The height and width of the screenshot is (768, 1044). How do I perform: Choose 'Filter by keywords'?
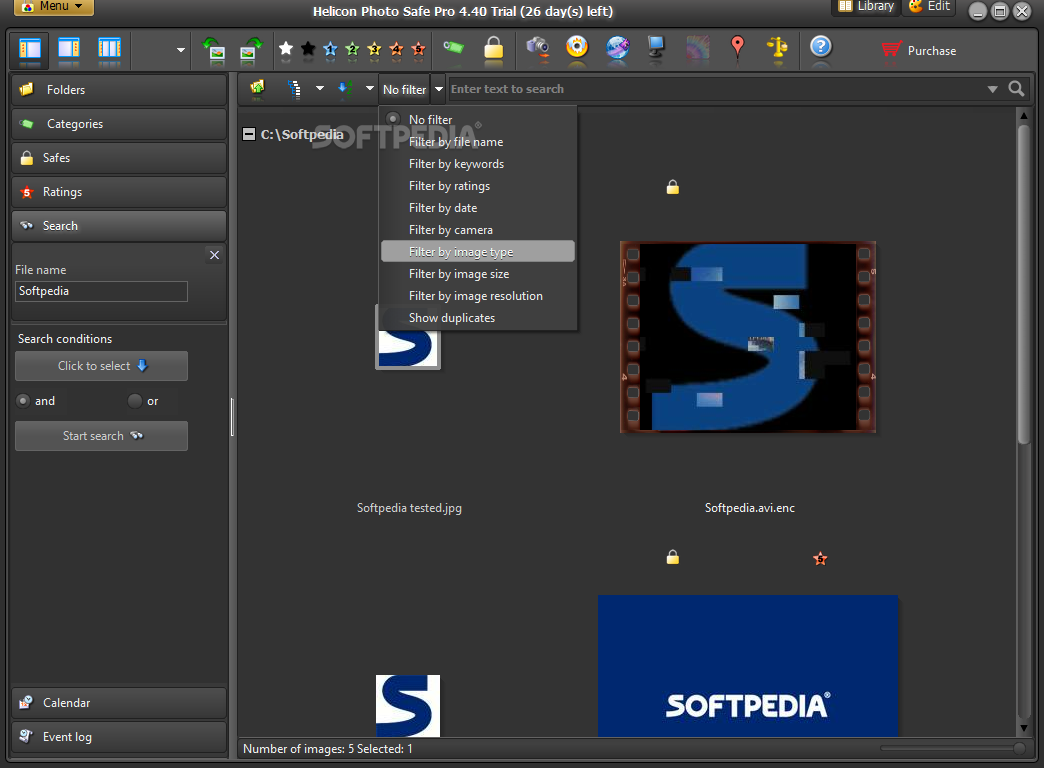click(x=477, y=164)
